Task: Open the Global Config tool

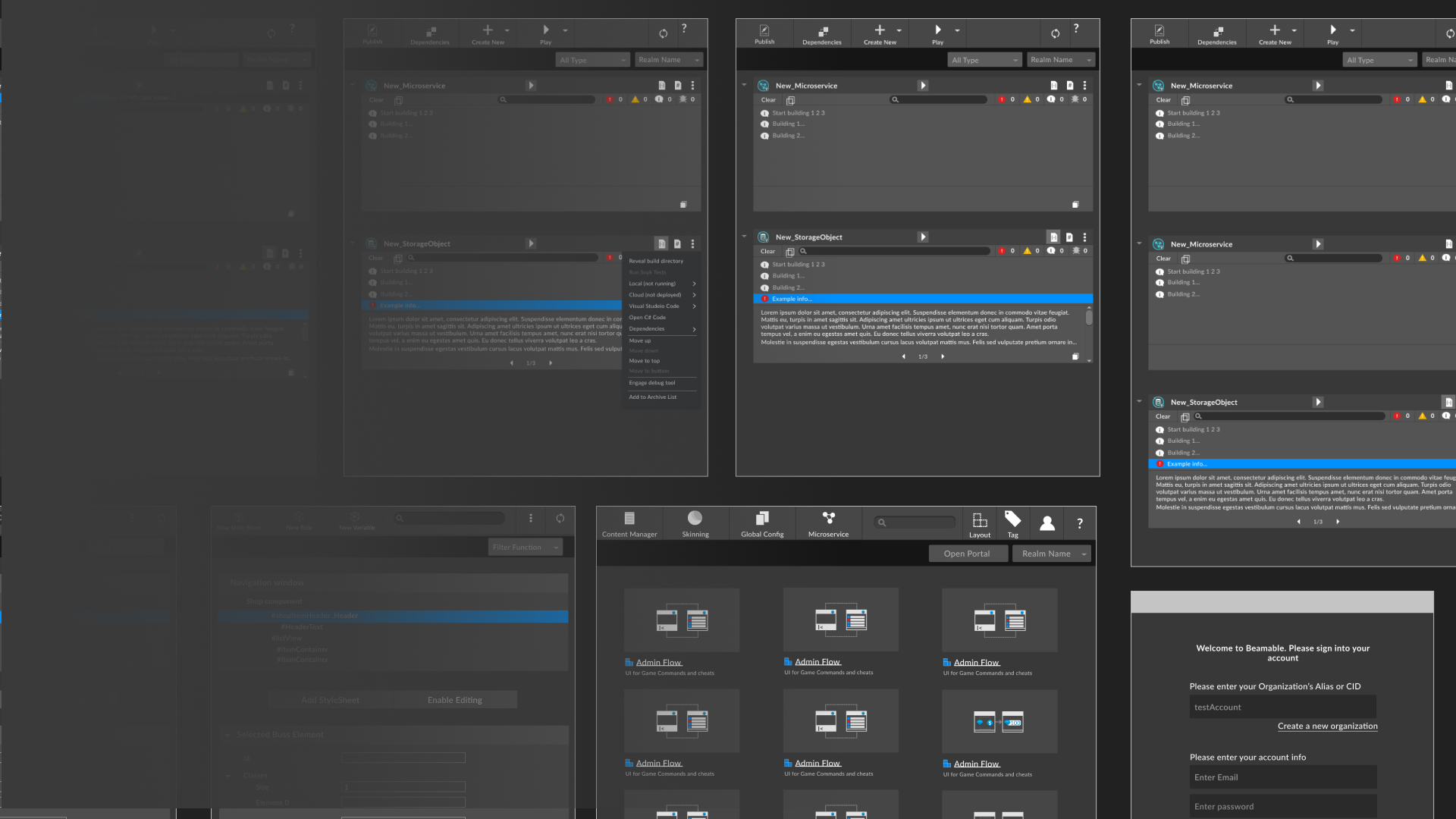Action: 762,523
